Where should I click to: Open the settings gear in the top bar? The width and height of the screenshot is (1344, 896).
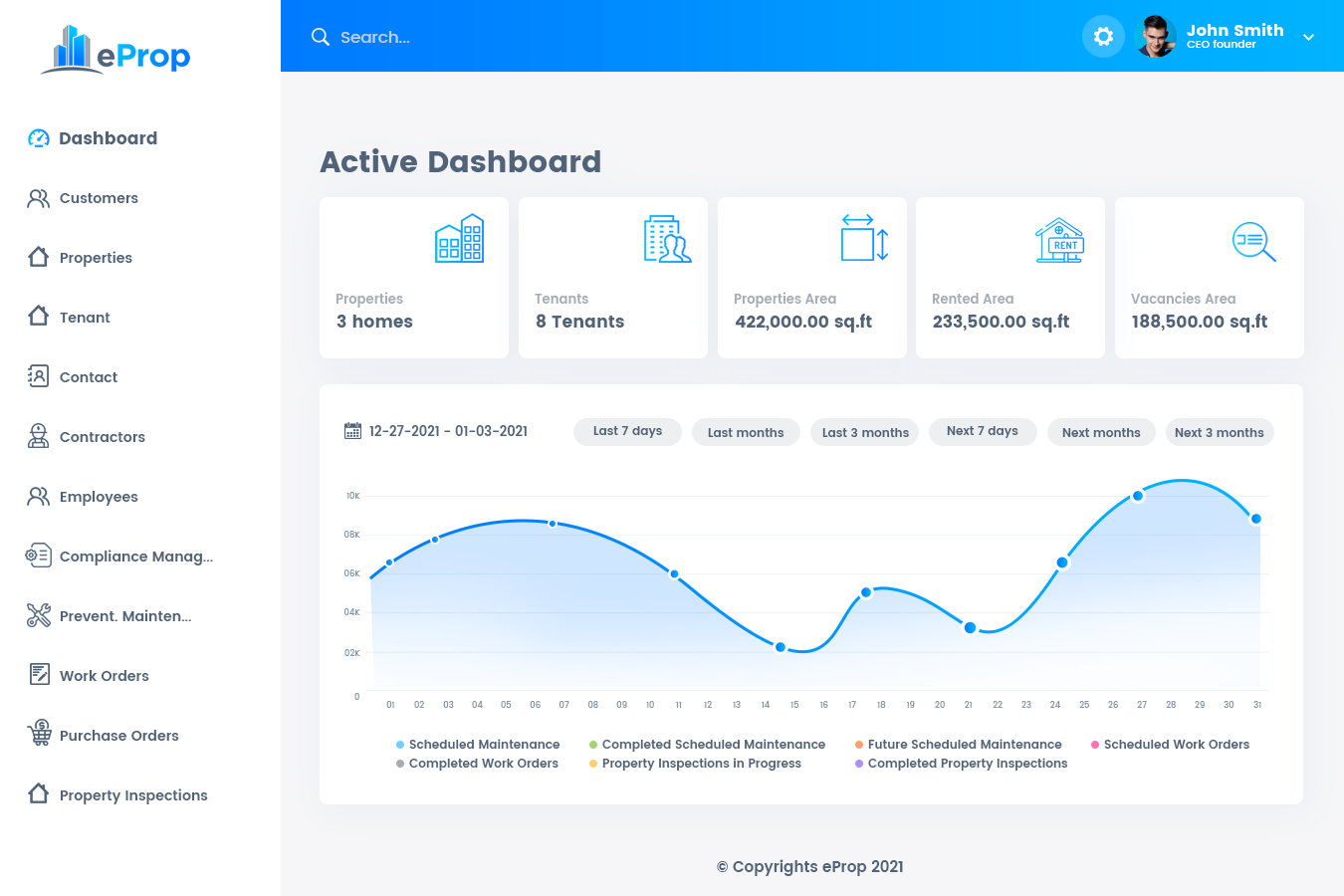point(1103,36)
